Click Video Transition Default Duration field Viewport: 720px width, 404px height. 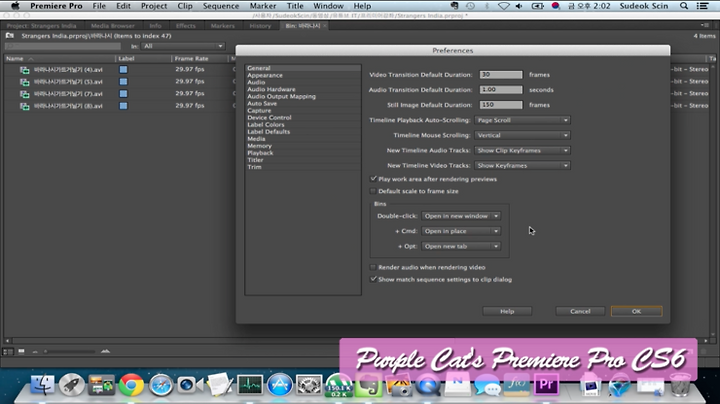pyautogui.click(x=501, y=74)
